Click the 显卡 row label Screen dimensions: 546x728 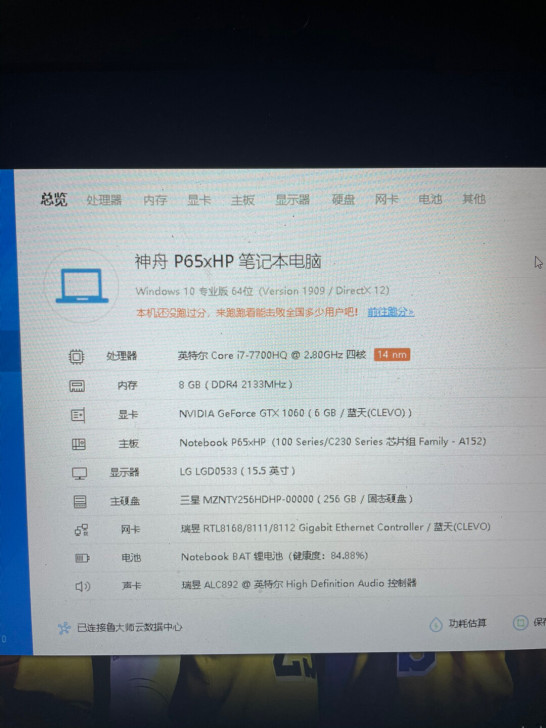[x=128, y=414]
